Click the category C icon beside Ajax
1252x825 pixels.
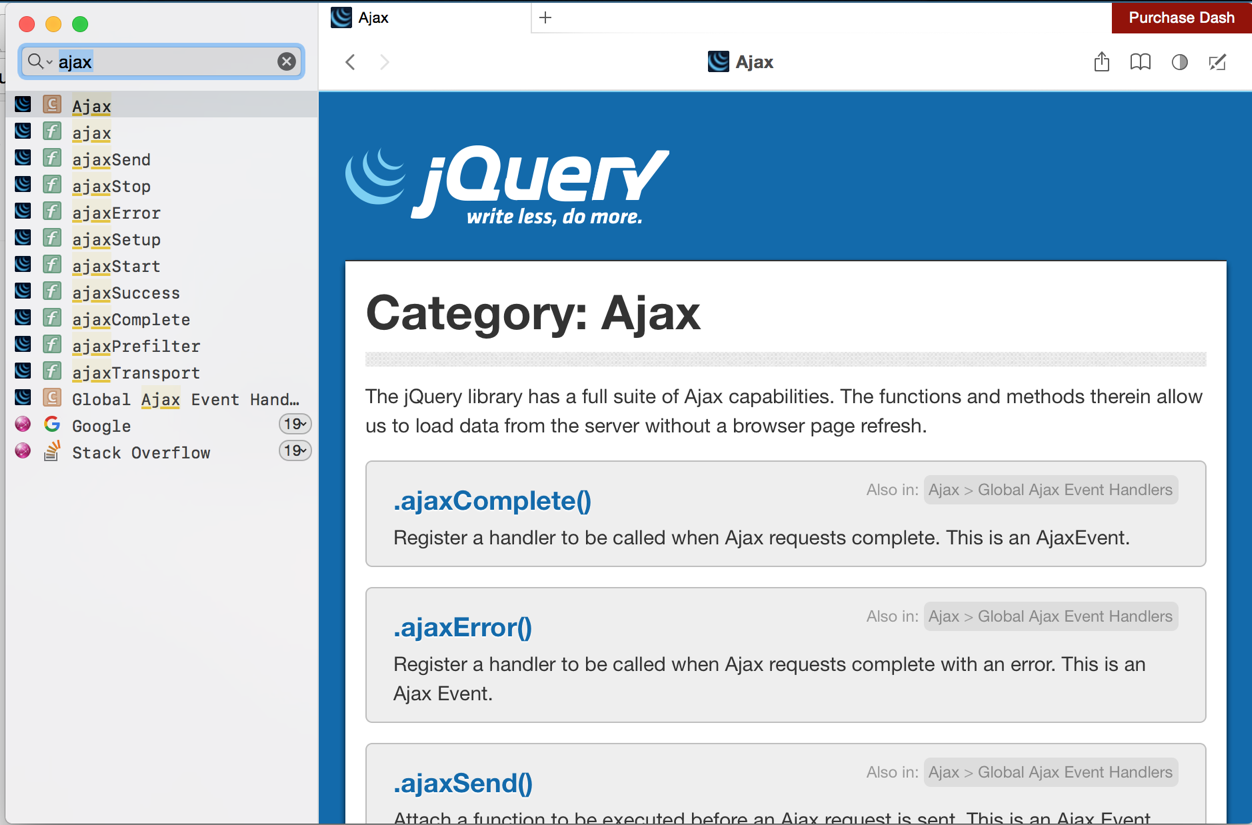(52, 104)
